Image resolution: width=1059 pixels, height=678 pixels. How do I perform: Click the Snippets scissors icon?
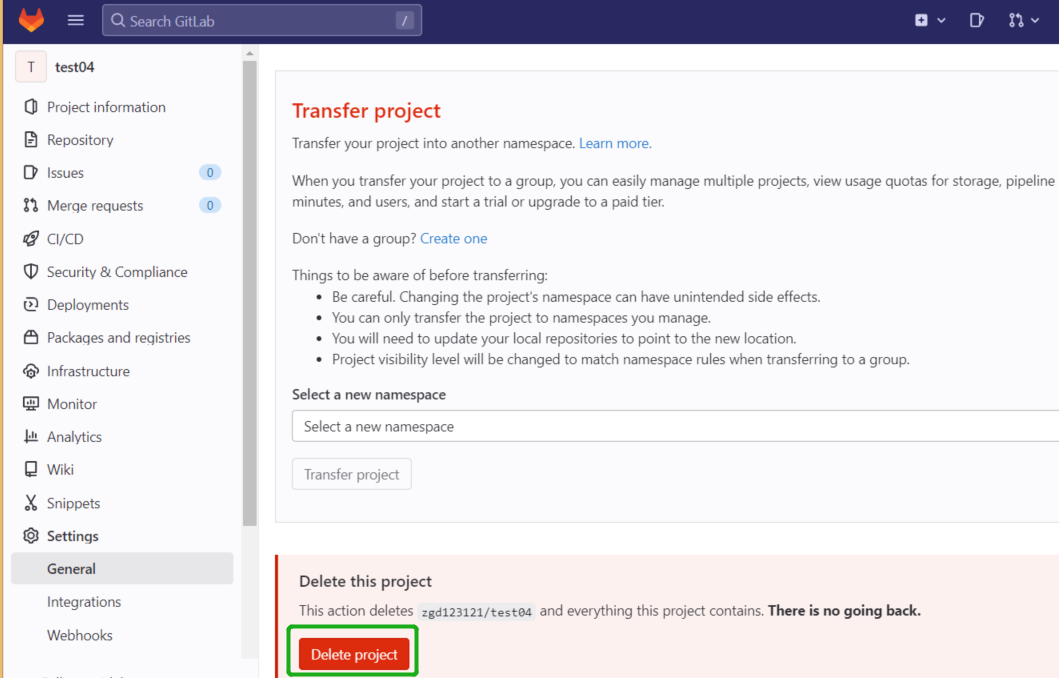pyautogui.click(x=30, y=502)
